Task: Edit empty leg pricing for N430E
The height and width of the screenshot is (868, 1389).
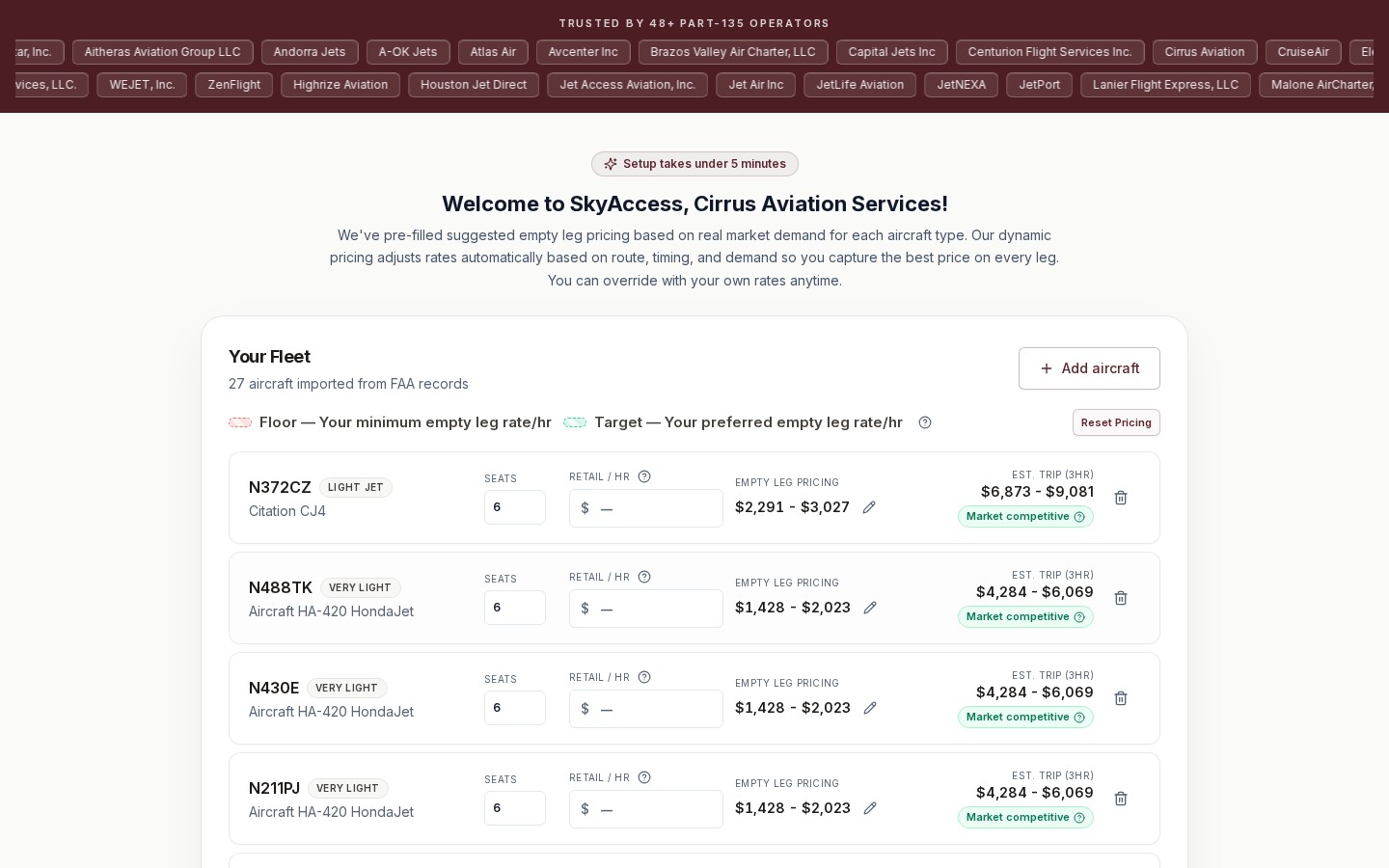Action: tap(870, 708)
